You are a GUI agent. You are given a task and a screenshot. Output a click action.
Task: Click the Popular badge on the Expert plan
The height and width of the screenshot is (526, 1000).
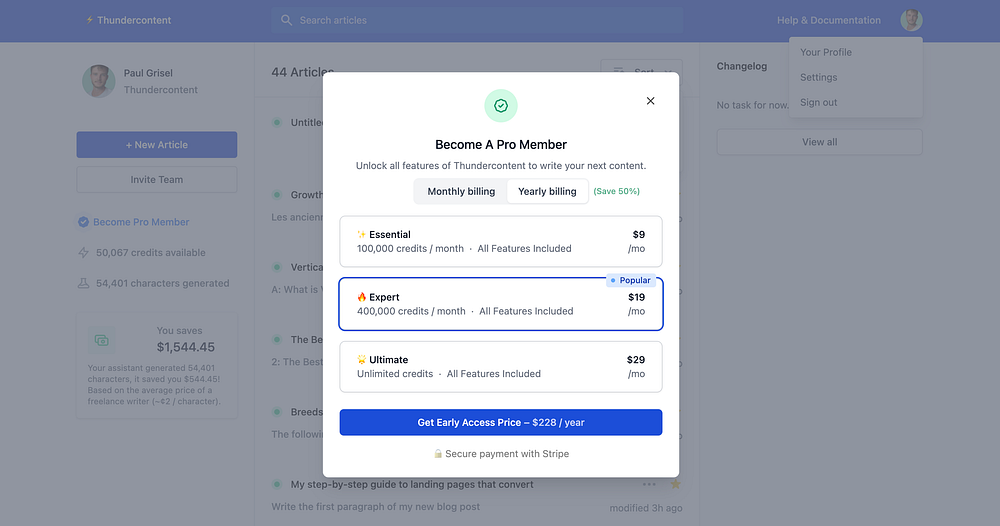(x=630, y=280)
